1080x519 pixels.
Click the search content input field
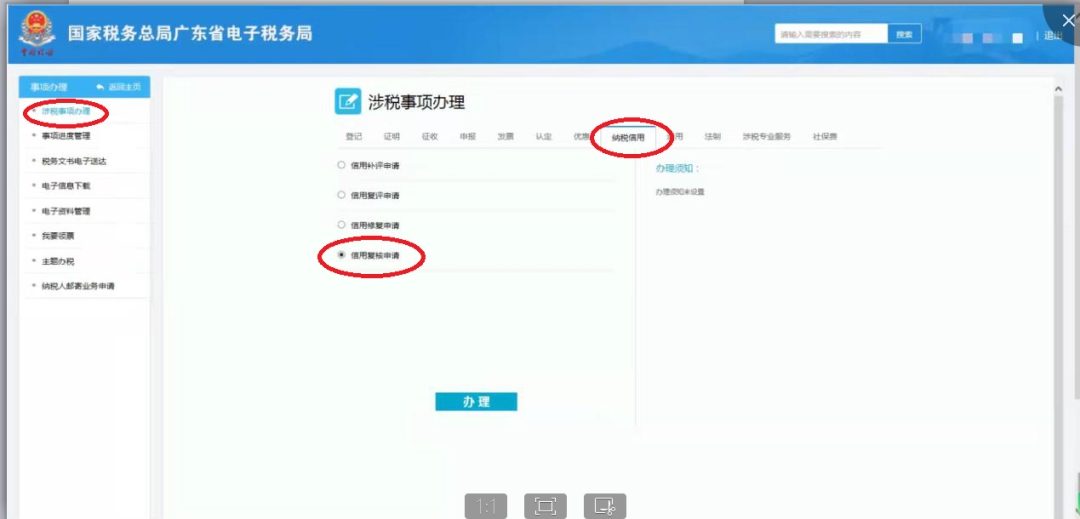click(831, 34)
